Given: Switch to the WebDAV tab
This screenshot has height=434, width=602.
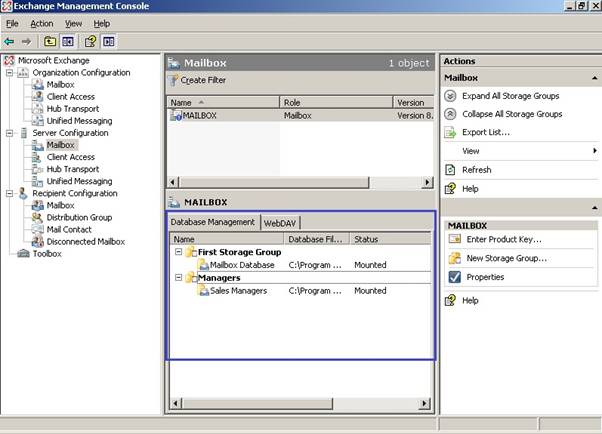Looking at the screenshot, I should (280, 223).
